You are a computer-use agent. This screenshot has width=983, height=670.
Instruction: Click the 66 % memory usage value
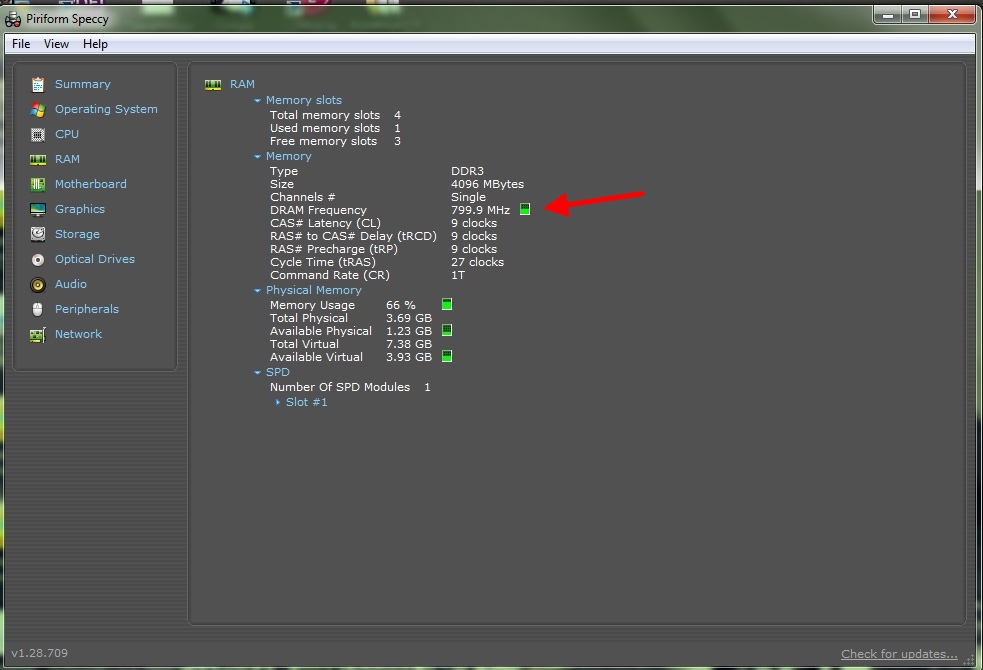[401, 305]
